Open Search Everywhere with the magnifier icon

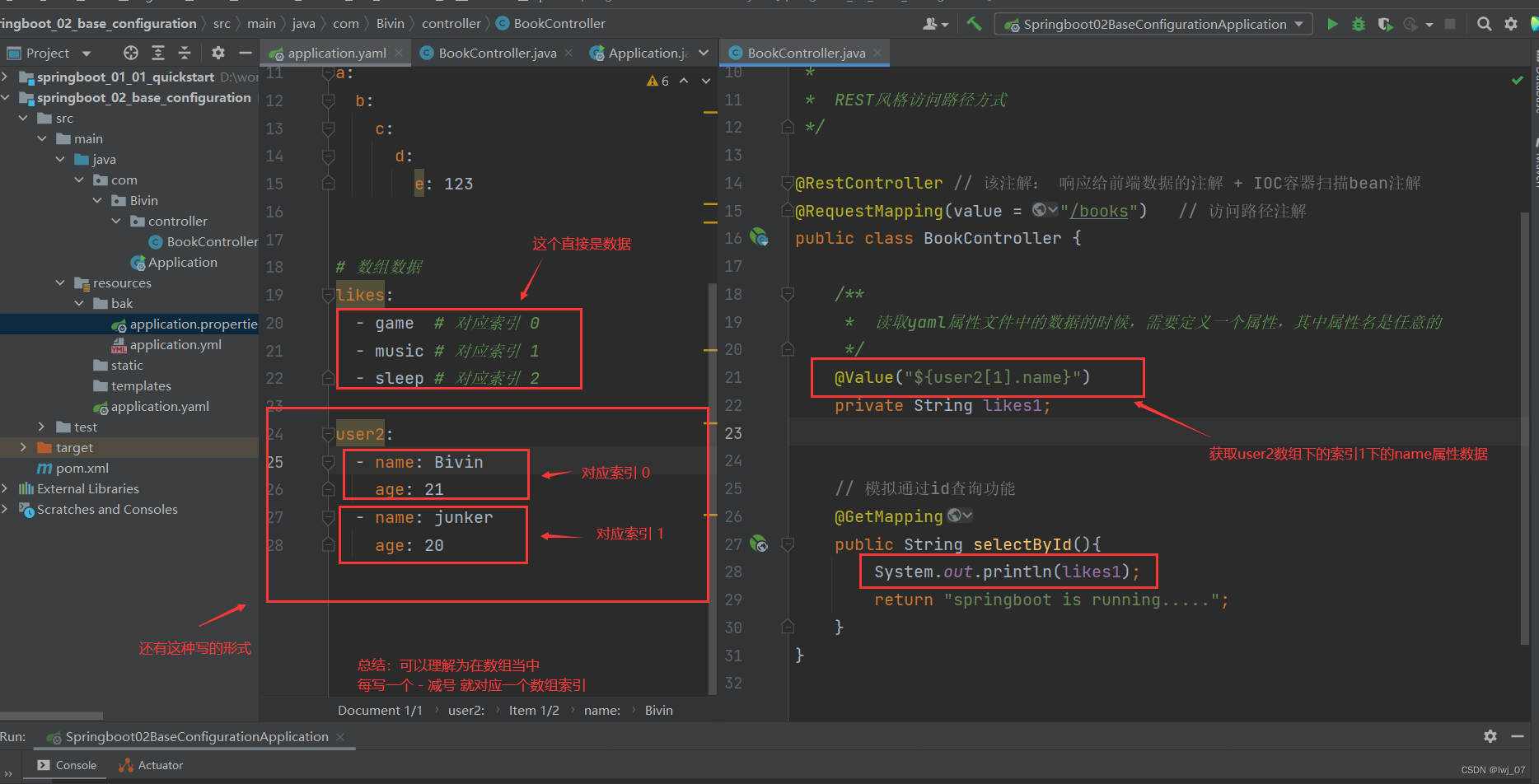point(1484,24)
